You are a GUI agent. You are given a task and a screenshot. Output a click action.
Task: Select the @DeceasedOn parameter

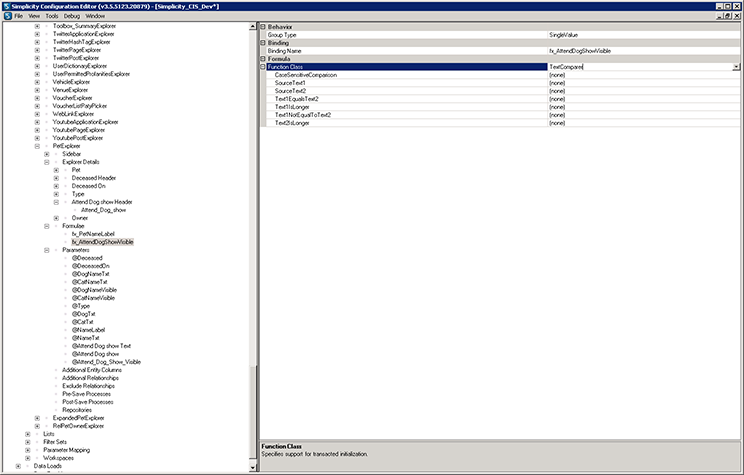click(x=90, y=266)
